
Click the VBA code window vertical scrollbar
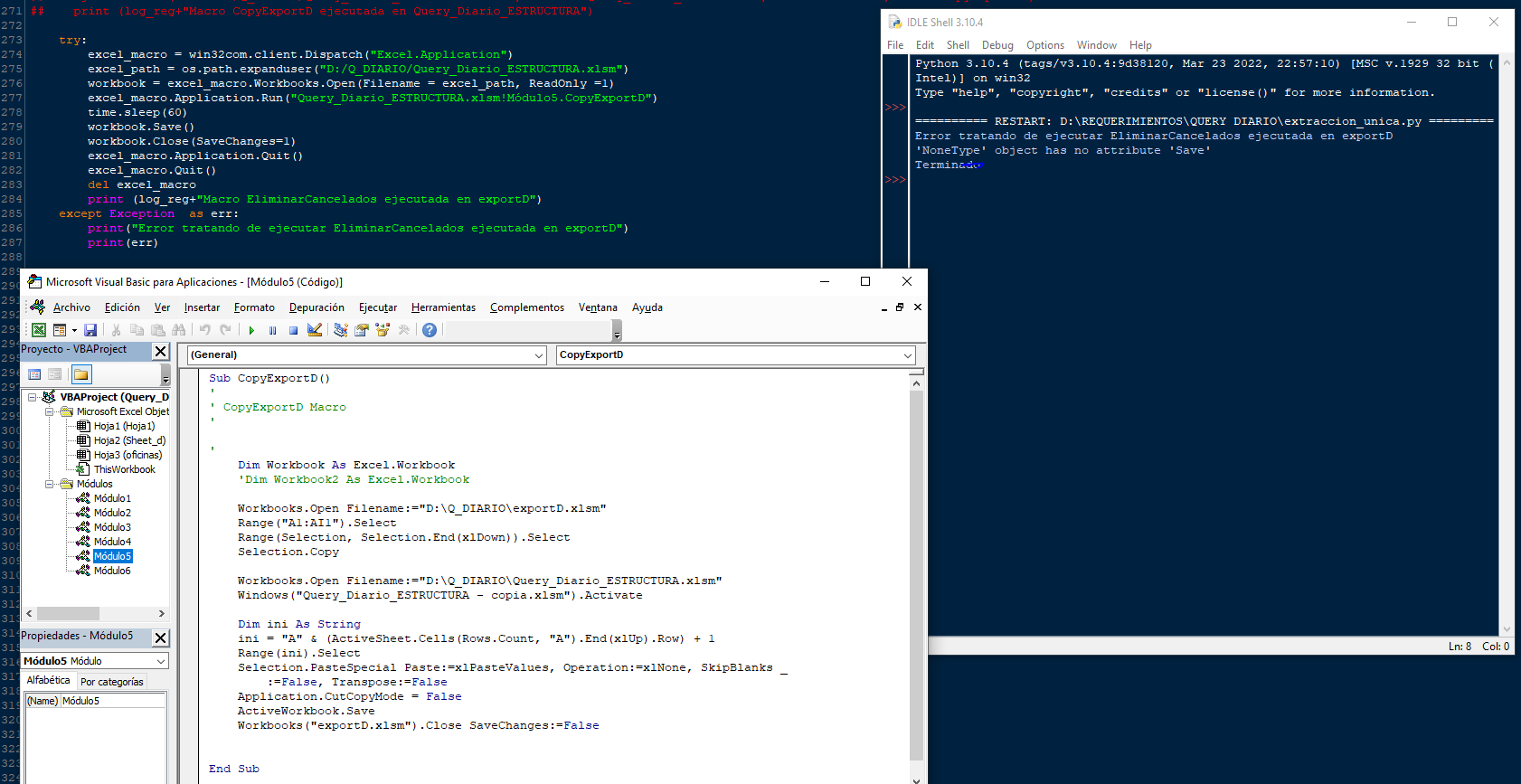pos(916,575)
